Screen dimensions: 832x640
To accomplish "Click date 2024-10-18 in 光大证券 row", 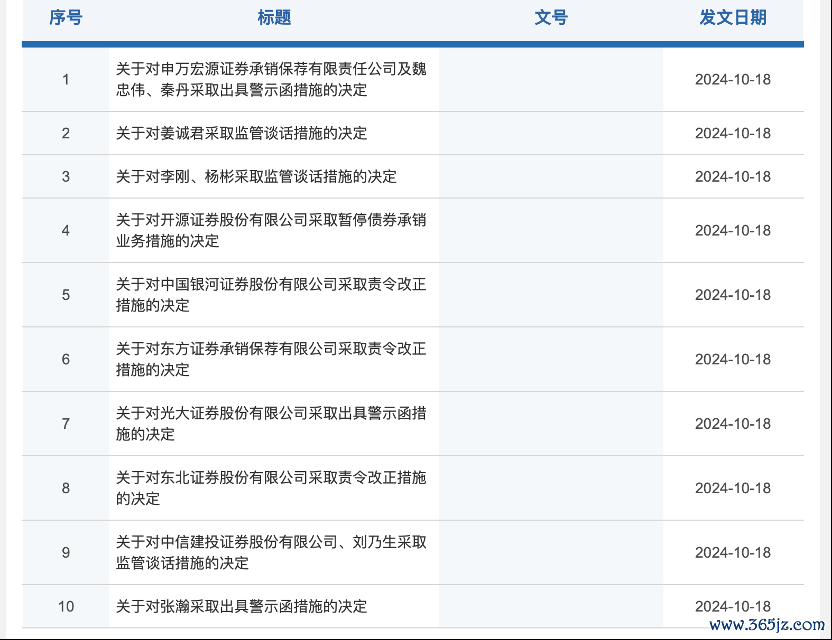I will coord(733,423).
